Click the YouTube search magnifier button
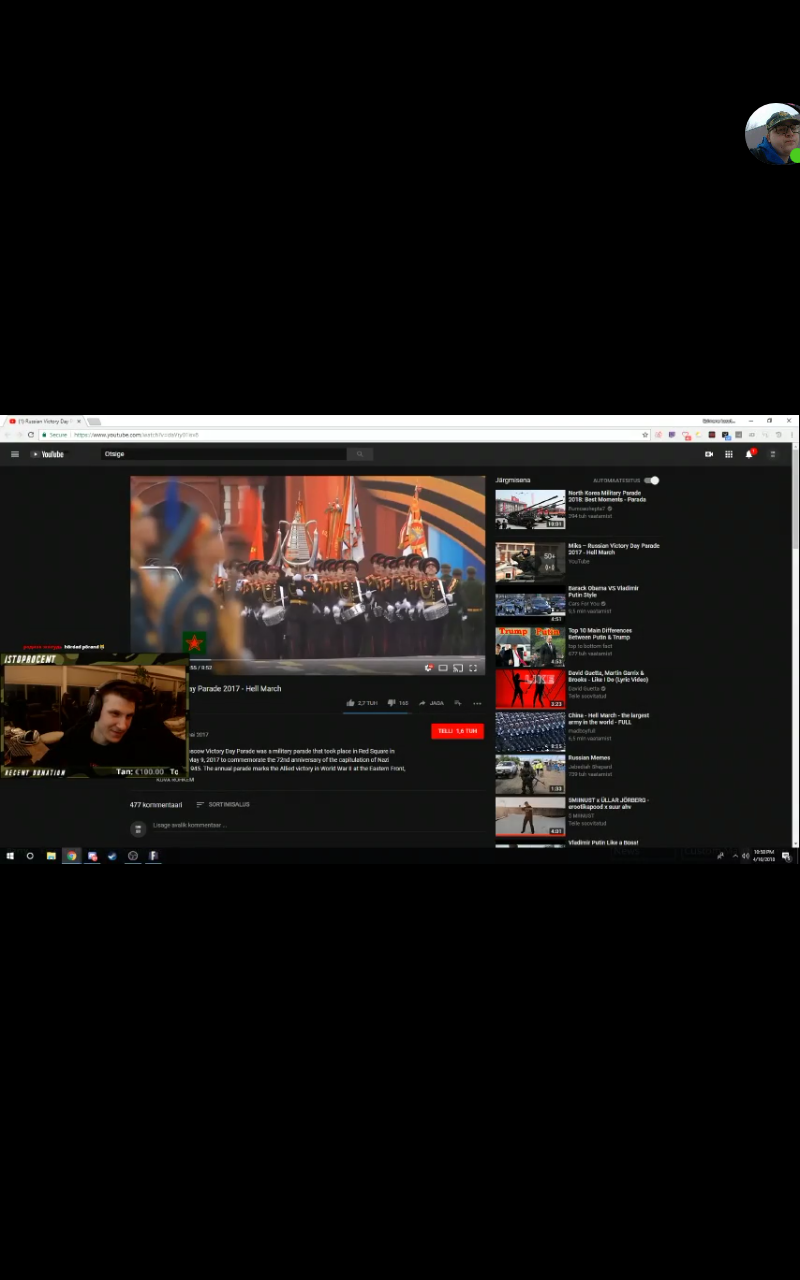Viewport: 800px width, 1280px height. [360, 454]
